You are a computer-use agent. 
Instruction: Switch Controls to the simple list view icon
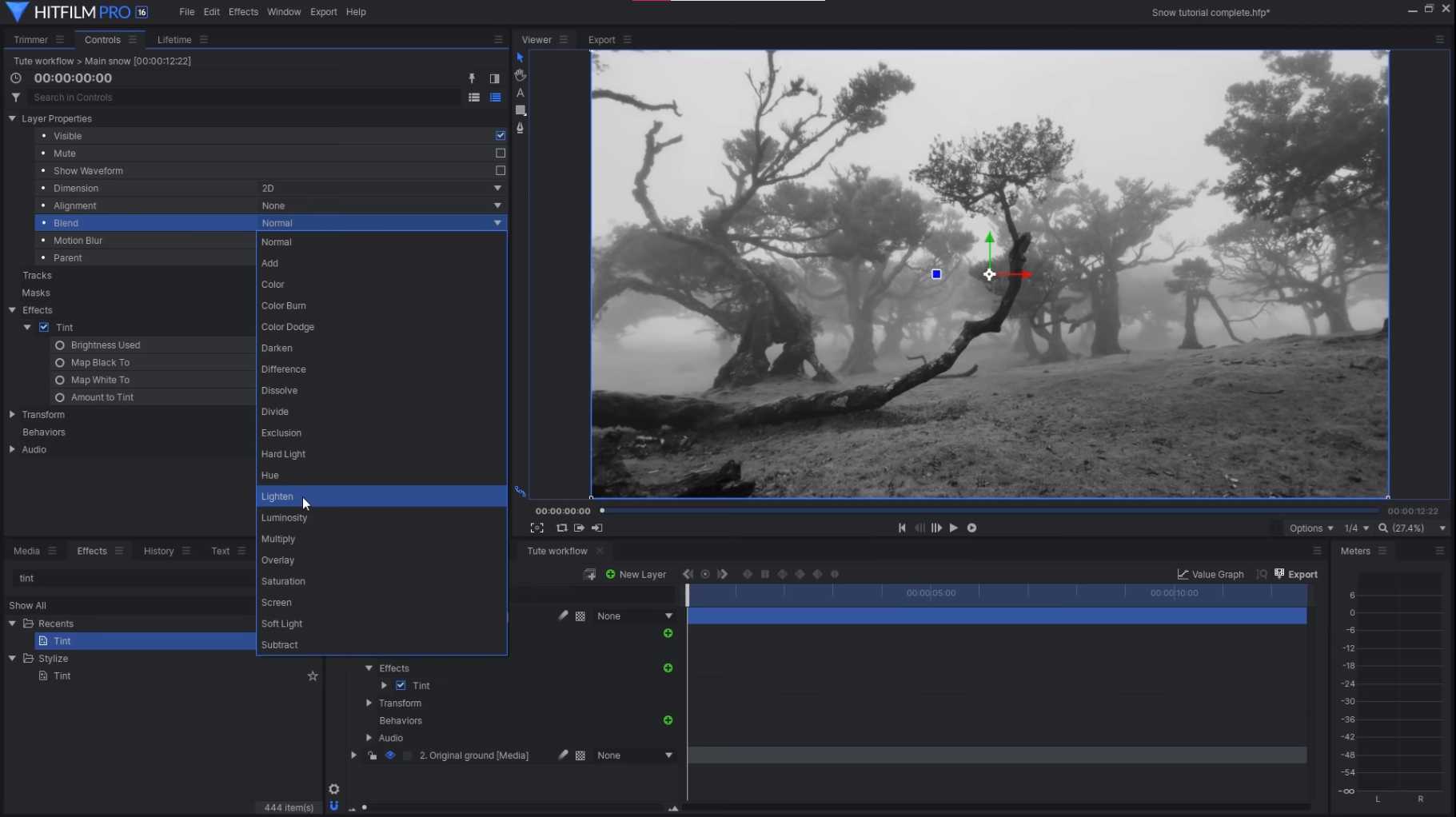474,98
